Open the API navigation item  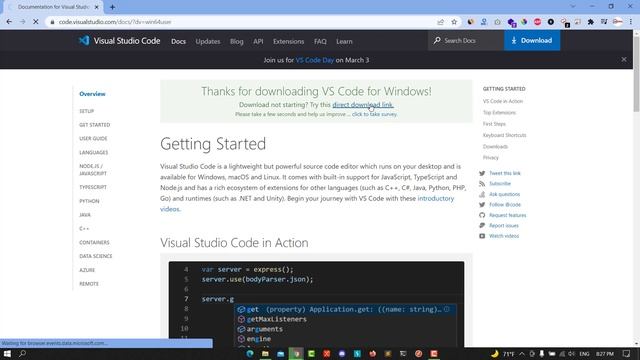258,41
